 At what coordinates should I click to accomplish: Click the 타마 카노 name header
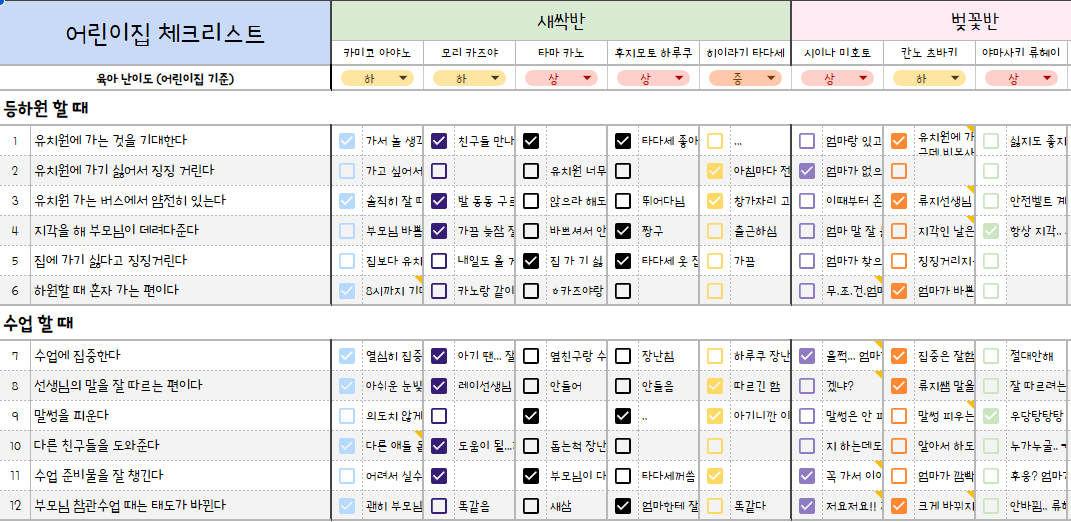[x=561, y=53]
